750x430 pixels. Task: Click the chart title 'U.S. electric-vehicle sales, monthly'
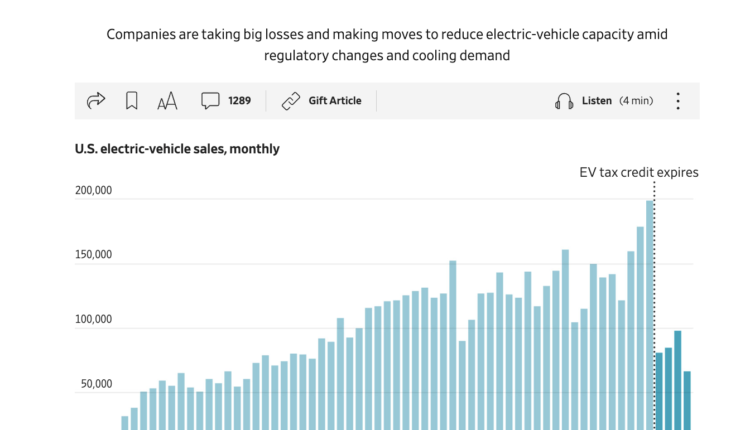click(177, 149)
